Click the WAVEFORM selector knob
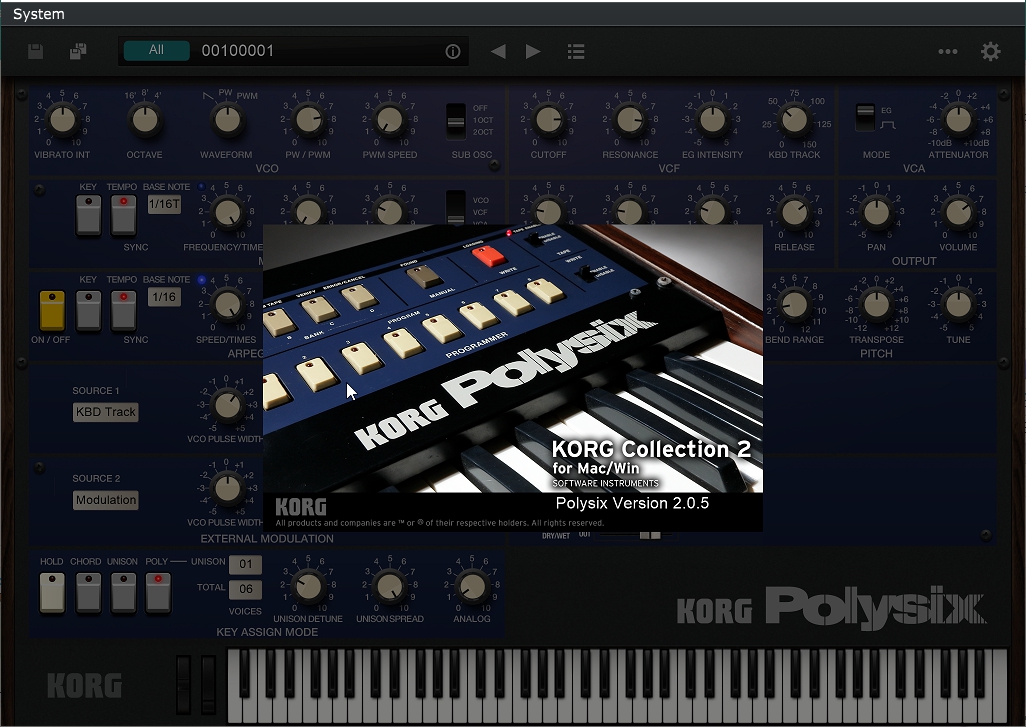The image size is (1026, 727). click(x=227, y=119)
